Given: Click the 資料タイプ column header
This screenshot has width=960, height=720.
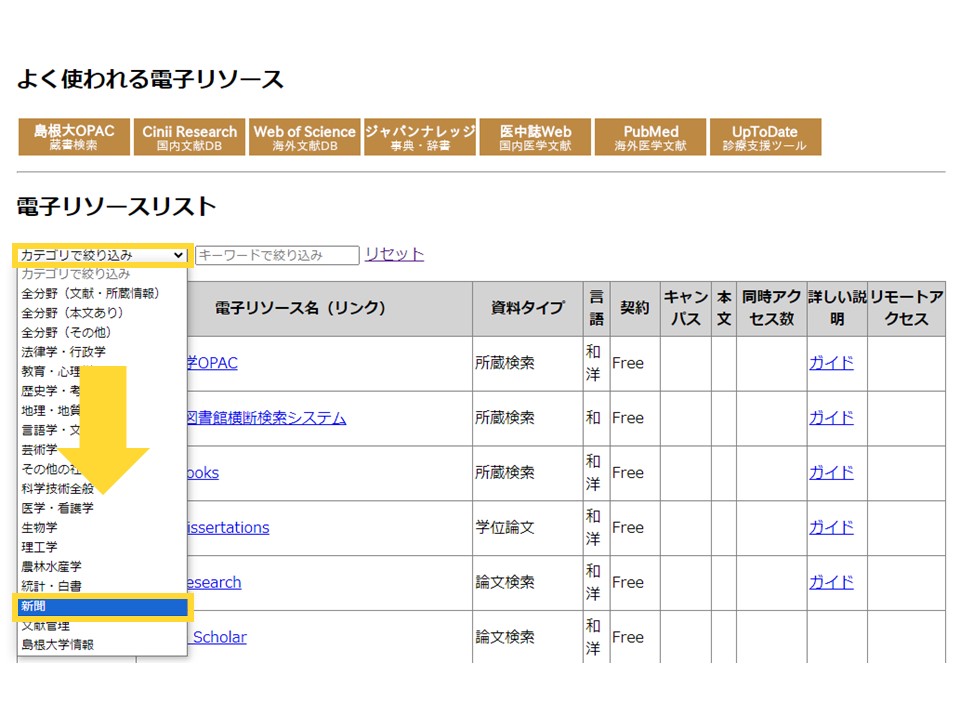Looking at the screenshot, I should [528, 308].
